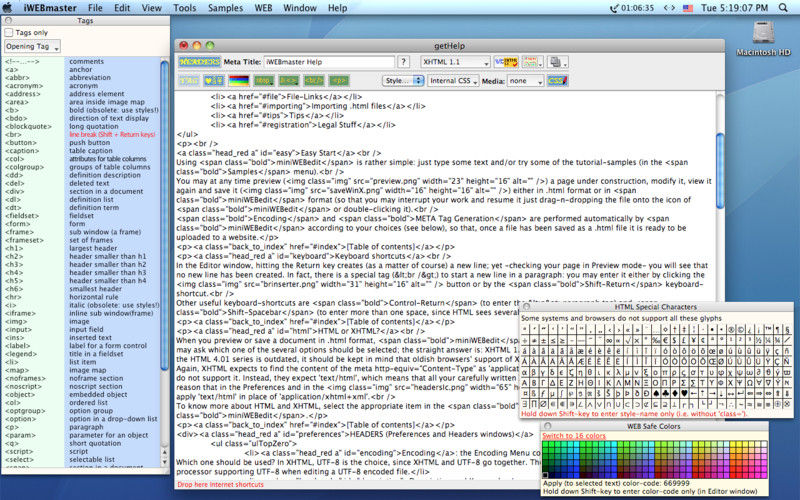Click the Tags panel scrollbar thumb
Screen dimensions: 800x500
164,217
